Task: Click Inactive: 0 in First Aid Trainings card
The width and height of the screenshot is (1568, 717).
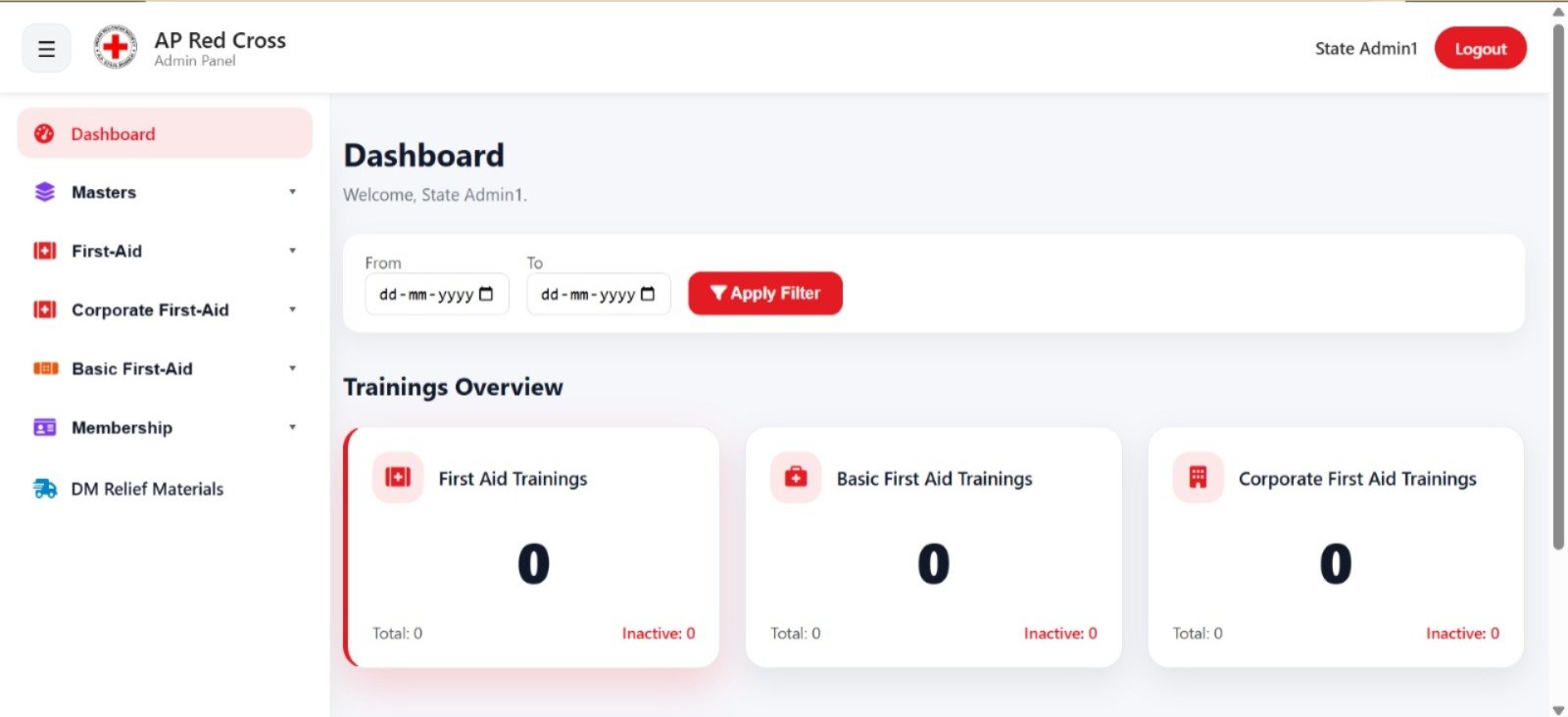Action: coord(659,634)
